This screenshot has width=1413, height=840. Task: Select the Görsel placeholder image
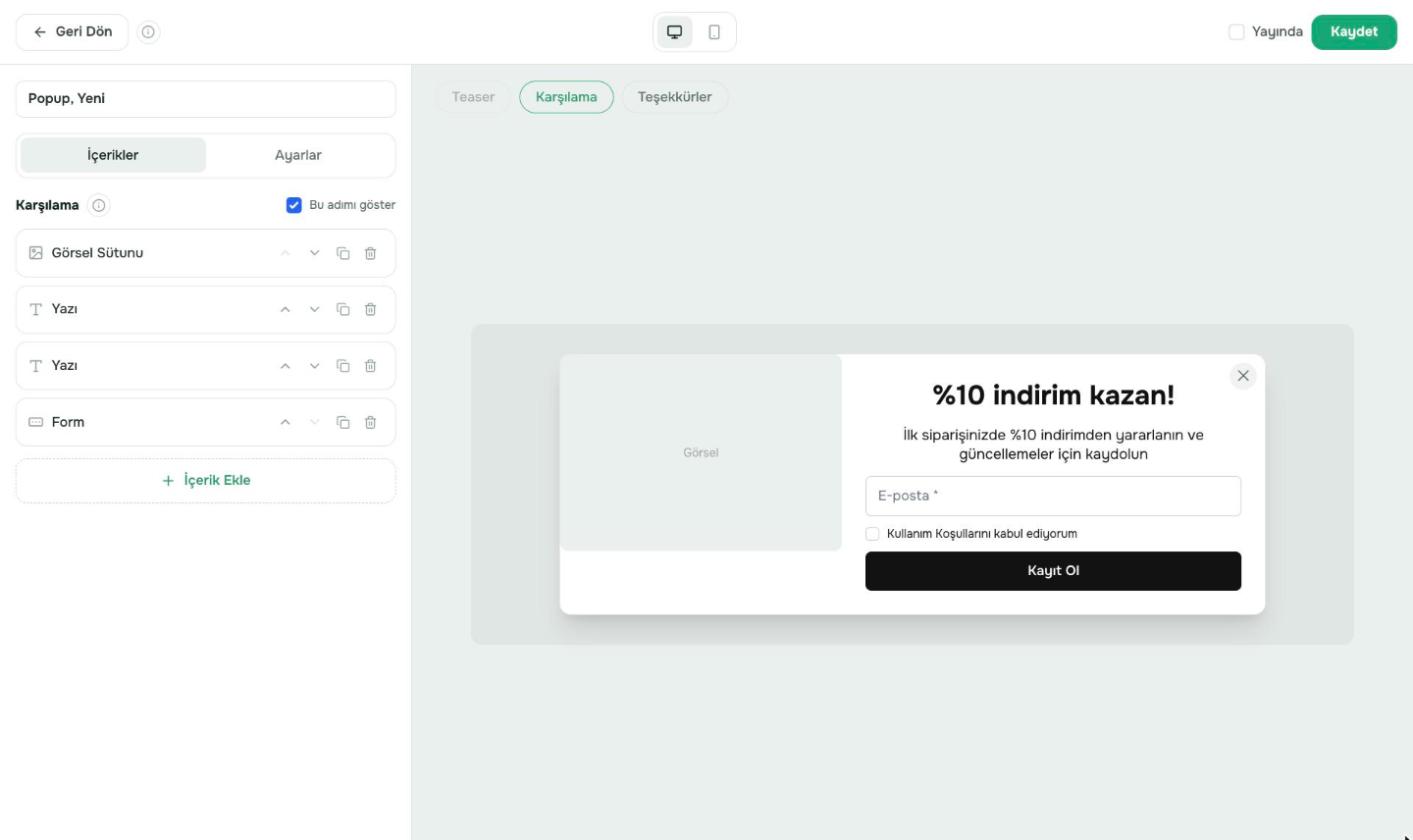[x=701, y=453]
